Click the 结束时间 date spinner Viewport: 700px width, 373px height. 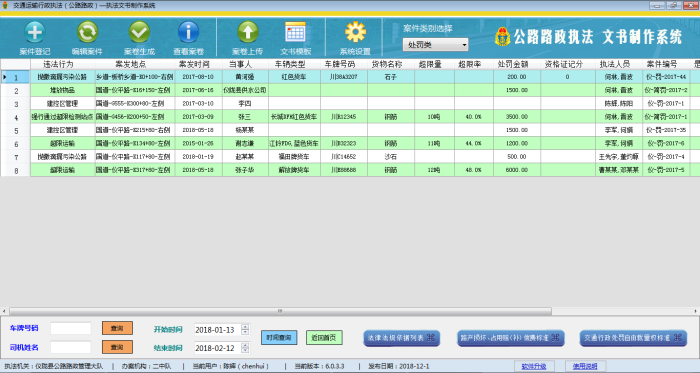coord(245,348)
